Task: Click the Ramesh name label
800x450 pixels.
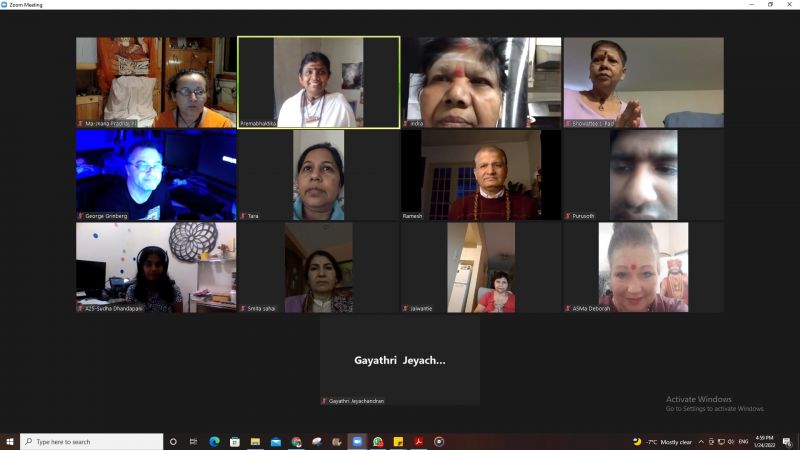Action: tap(412, 216)
